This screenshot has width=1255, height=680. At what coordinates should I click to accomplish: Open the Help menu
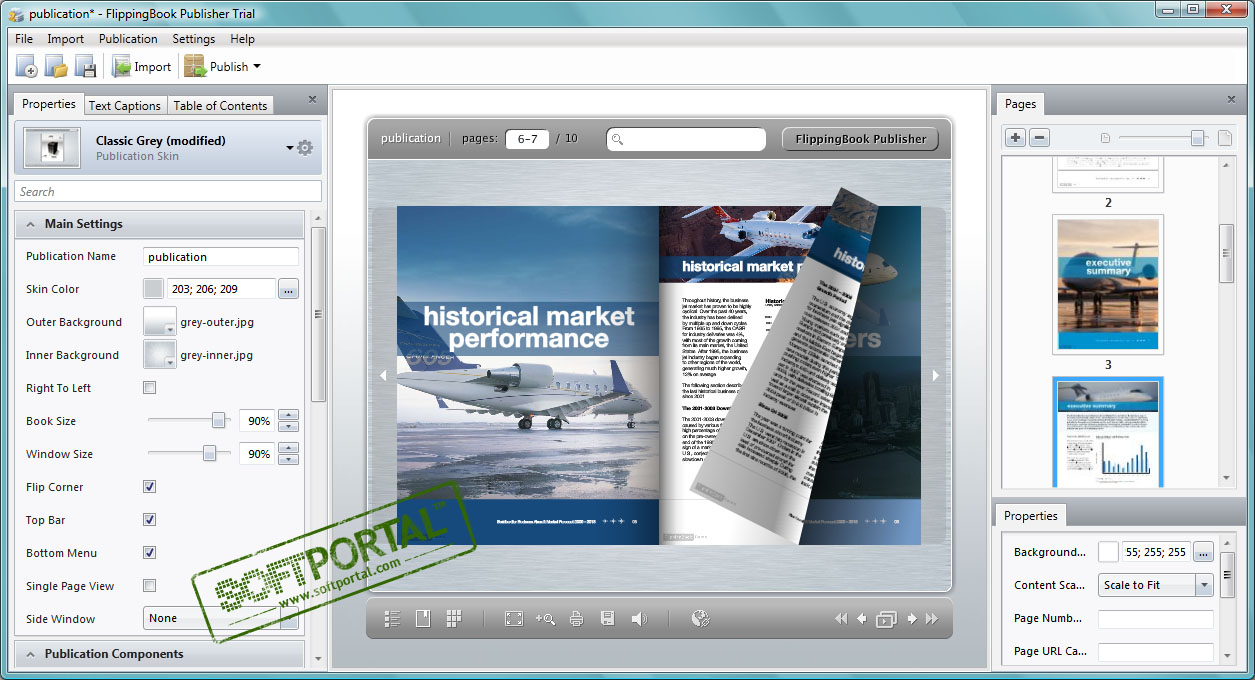(243, 39)
